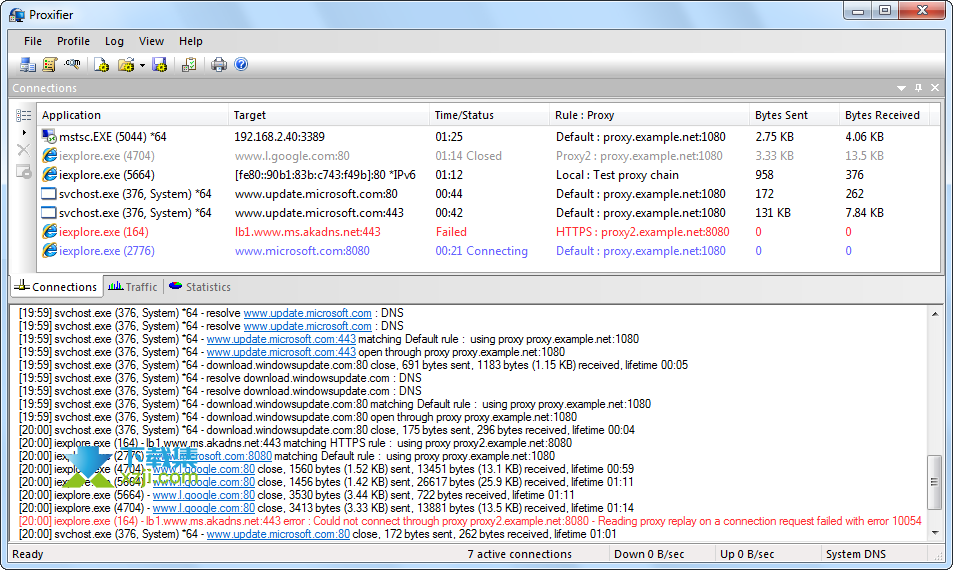Click the X delete icon in connections sidebar
Image resolution: width=953 pixels, height=570 pixels.
coord(24,150)
